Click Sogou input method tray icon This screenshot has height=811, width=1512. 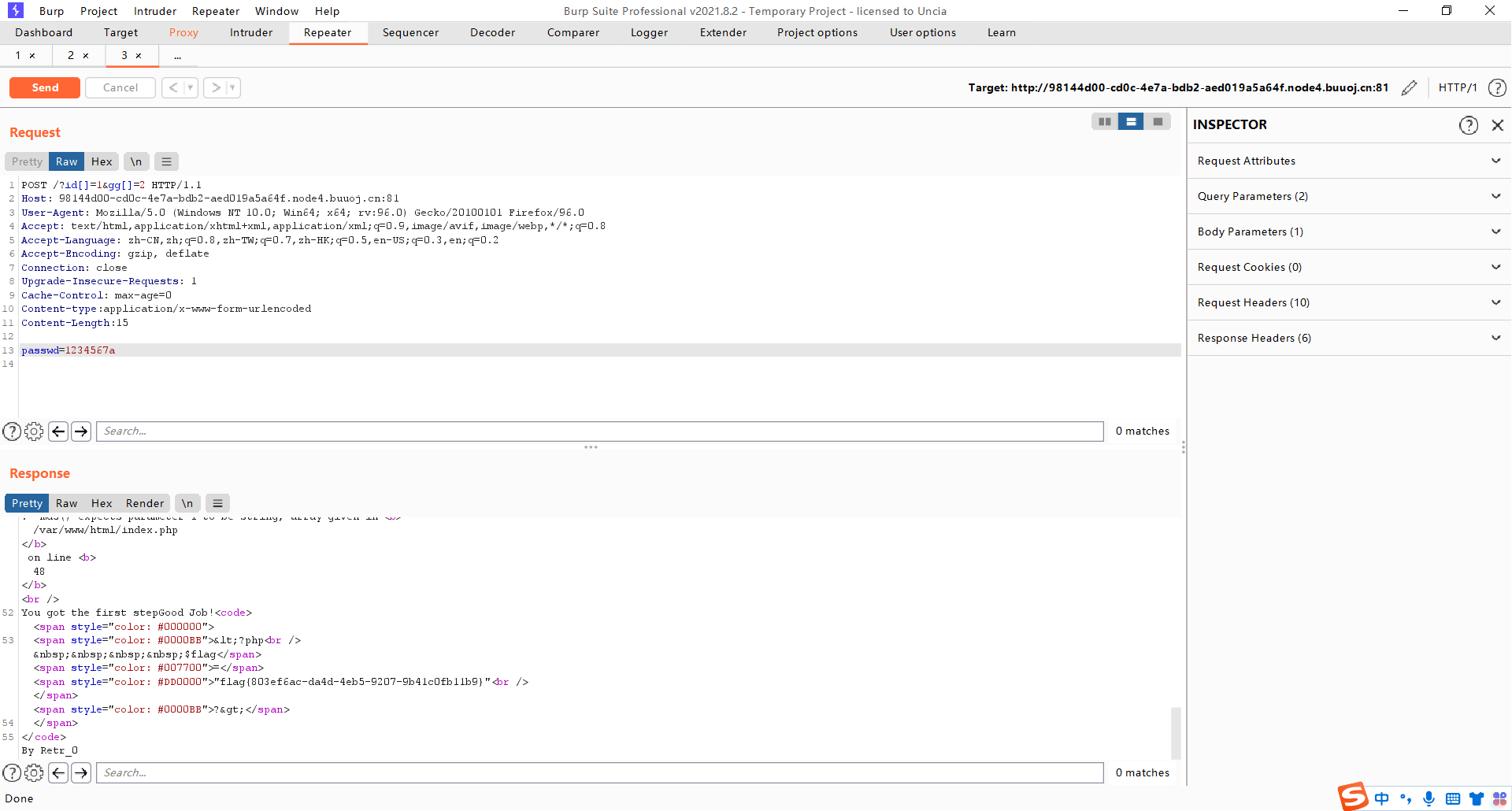1353,796
